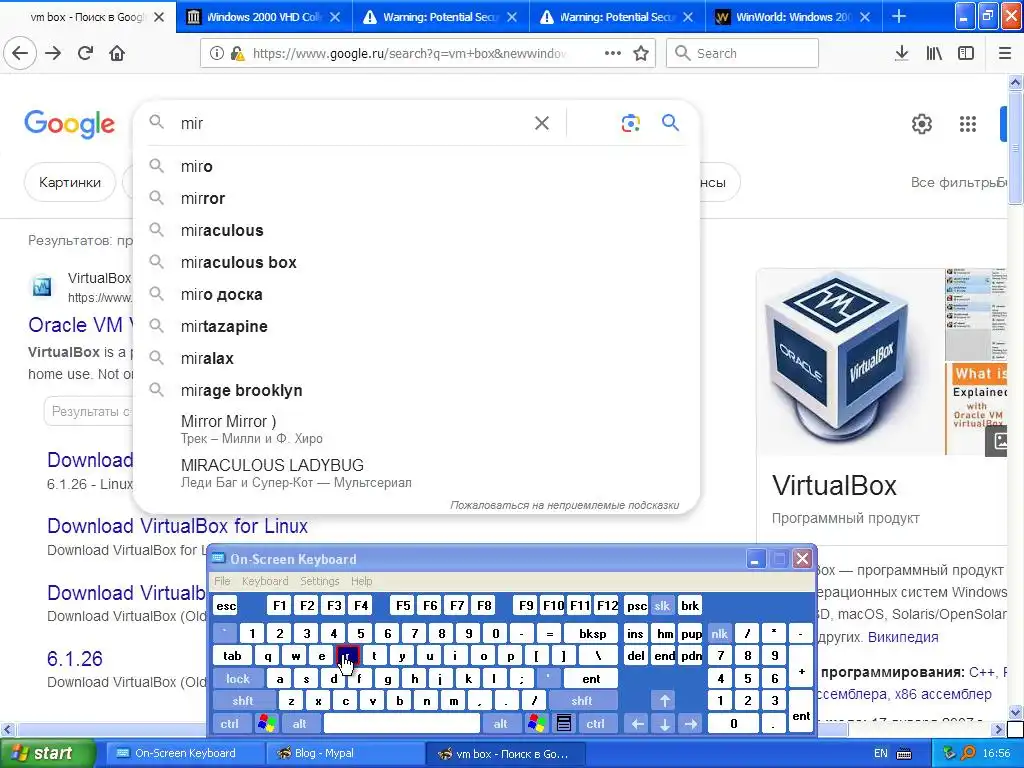Select the MIRACULOUS LADYBUG suggestion
Image resolution: width=1024 pixels, height=768 pixels.
[416, 473]
